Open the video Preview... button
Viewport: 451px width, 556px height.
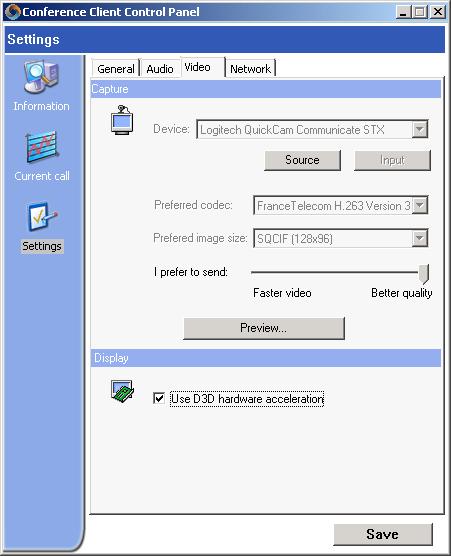(263, 328)
